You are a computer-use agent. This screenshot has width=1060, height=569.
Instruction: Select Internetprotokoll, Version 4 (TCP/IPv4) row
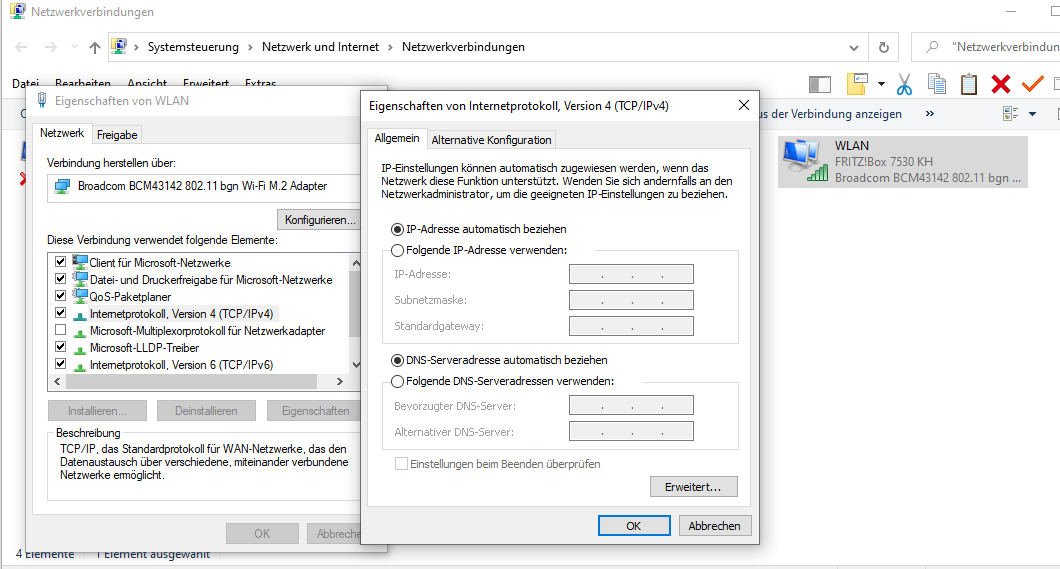point(181,314)
